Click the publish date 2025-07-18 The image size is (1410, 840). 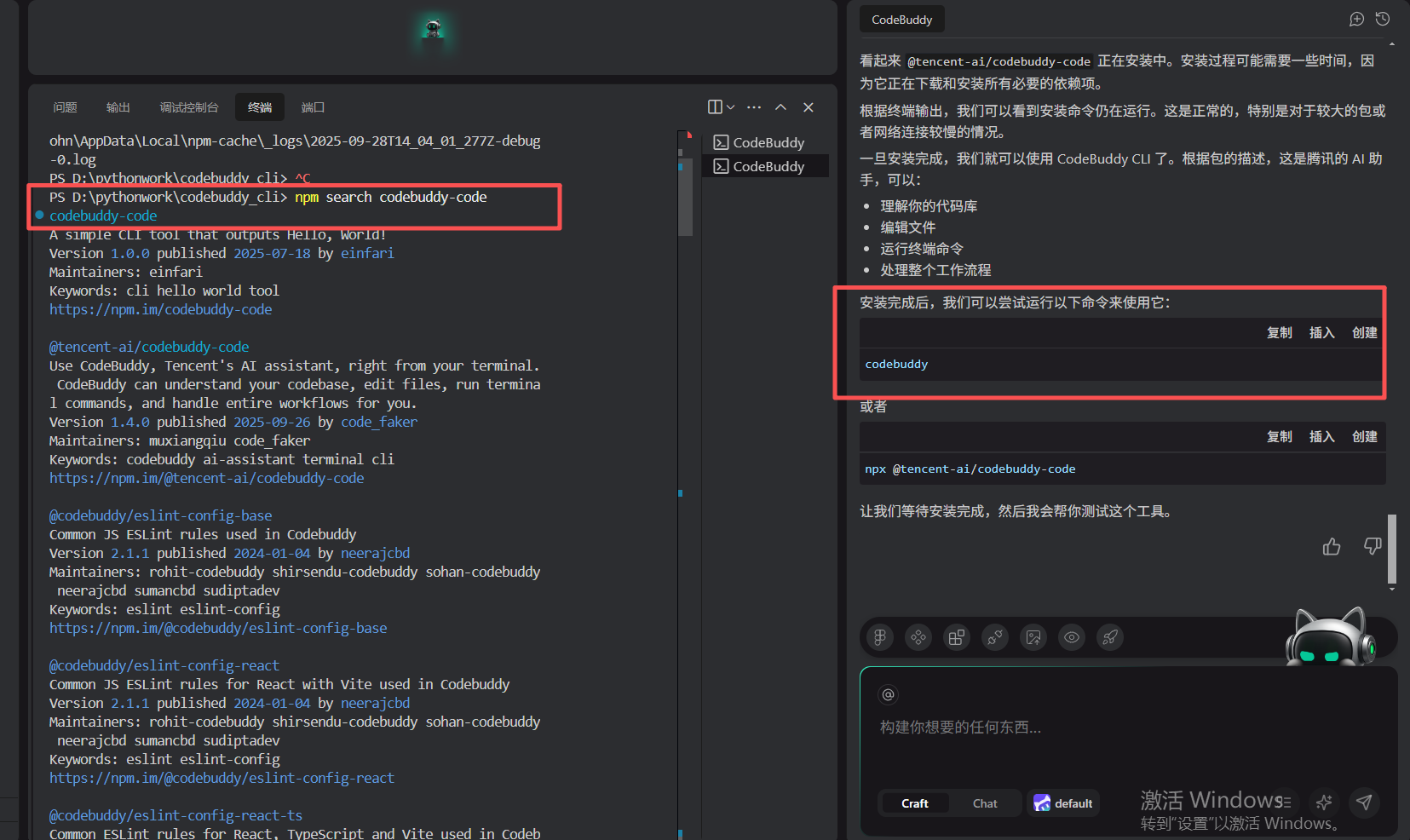(272, 253)
